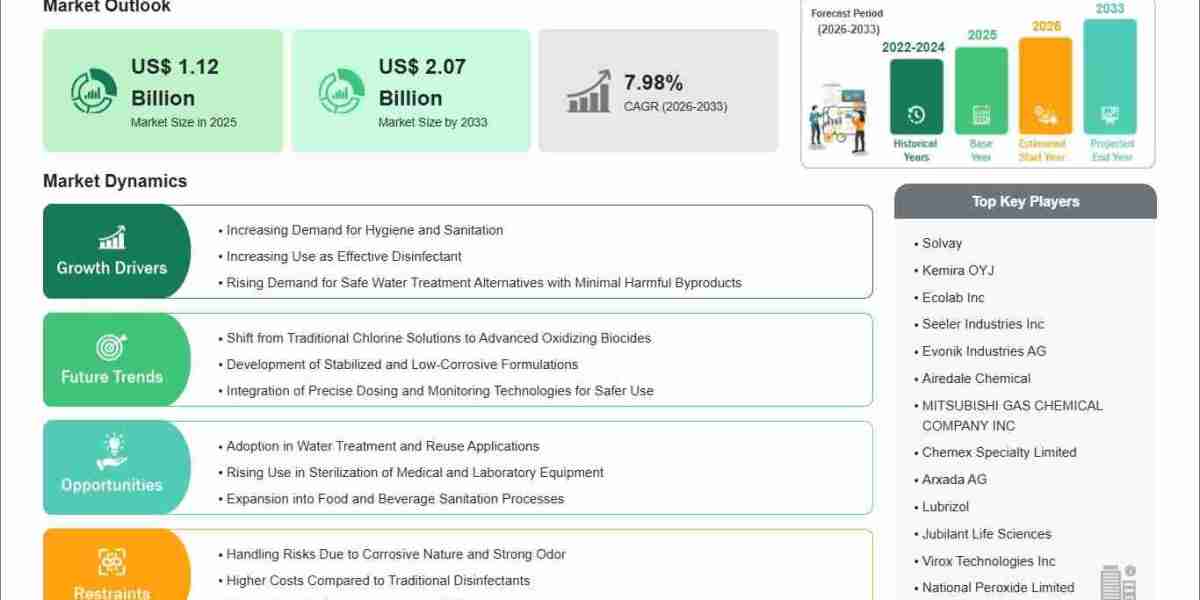This screenshot has height=600, width=1200.
Task: Click the rising bar chart CAGR icon
Action: [589, 91]
